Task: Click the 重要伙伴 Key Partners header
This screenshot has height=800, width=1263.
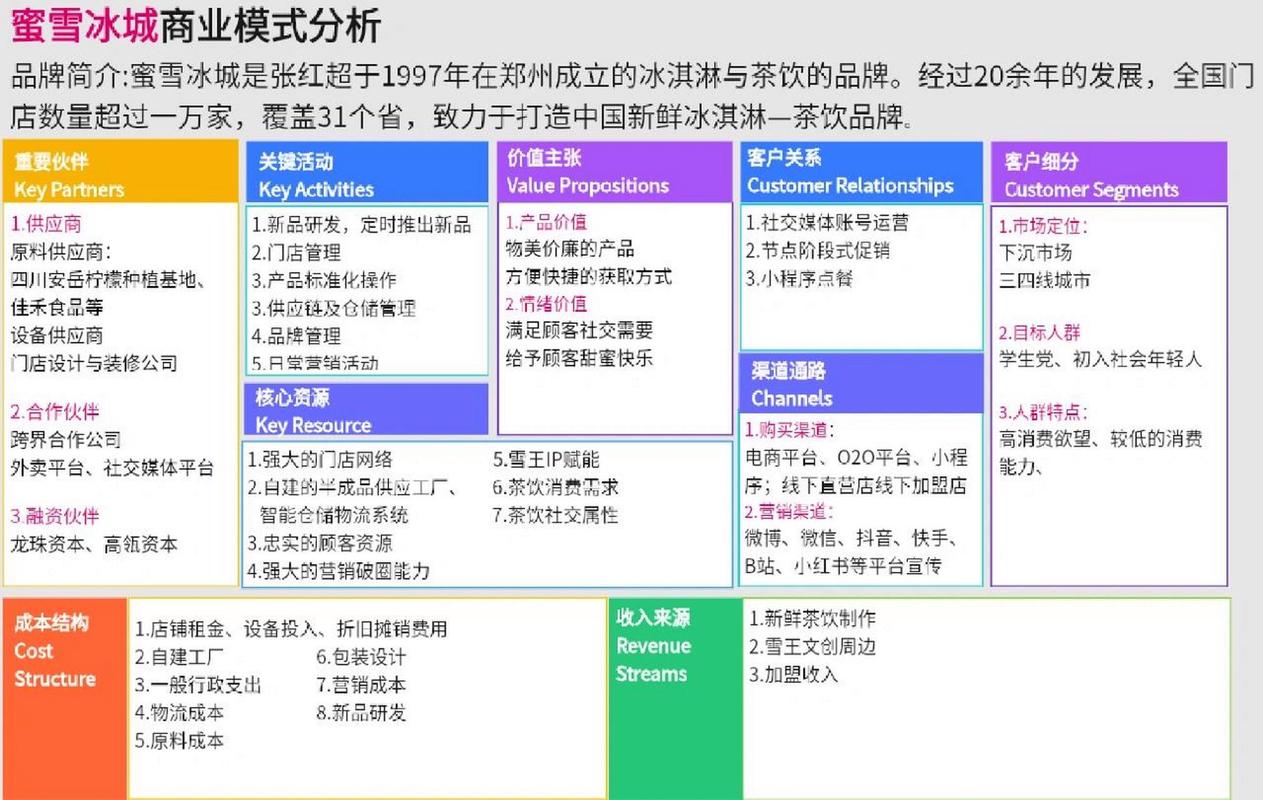Action: point(121,172)
